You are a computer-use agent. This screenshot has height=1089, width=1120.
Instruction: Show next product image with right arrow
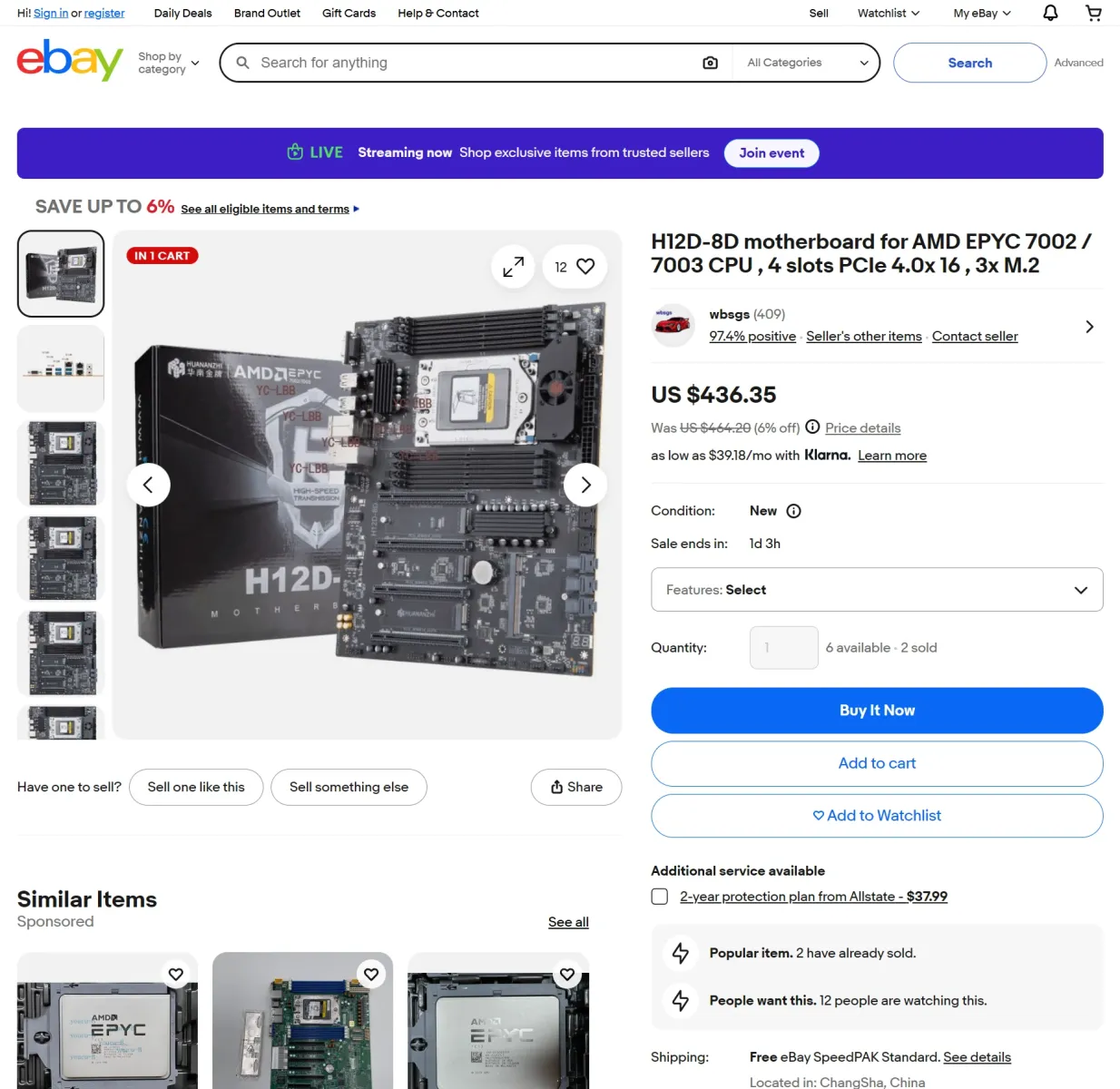(x=585, y=486)
